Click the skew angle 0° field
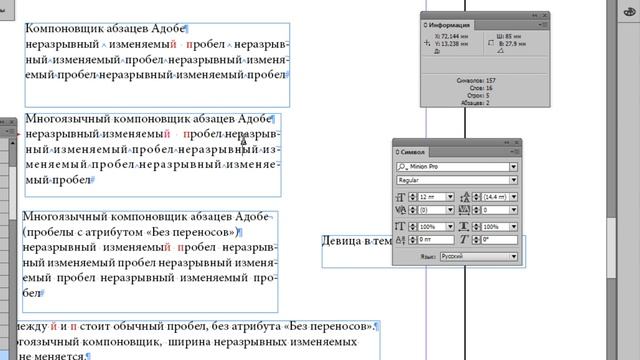Screen dimensions: 640x360 click(499, 240)
